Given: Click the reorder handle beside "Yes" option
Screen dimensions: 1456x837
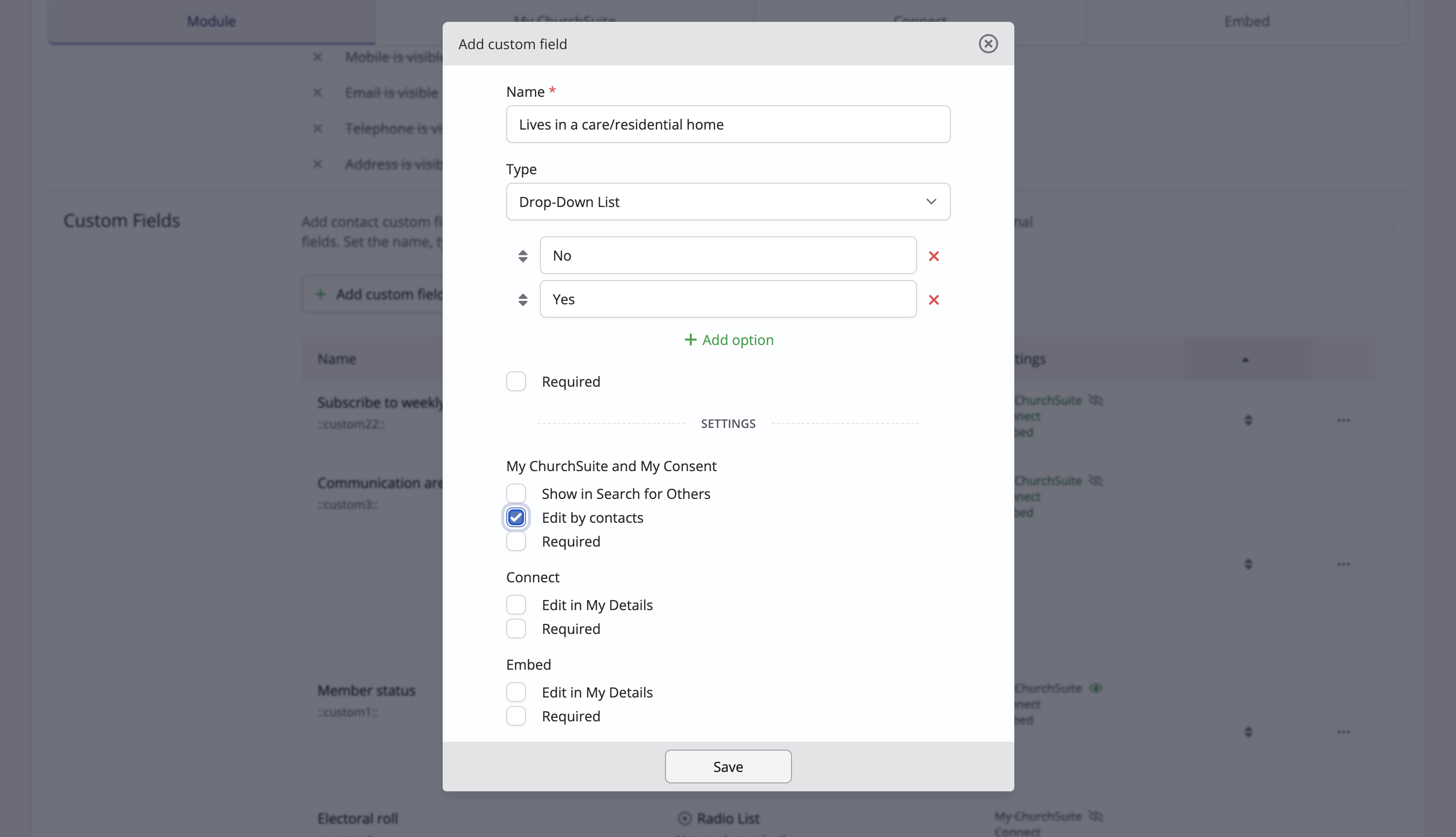Looking at the screenshot, I should click(x=522, y=299).
